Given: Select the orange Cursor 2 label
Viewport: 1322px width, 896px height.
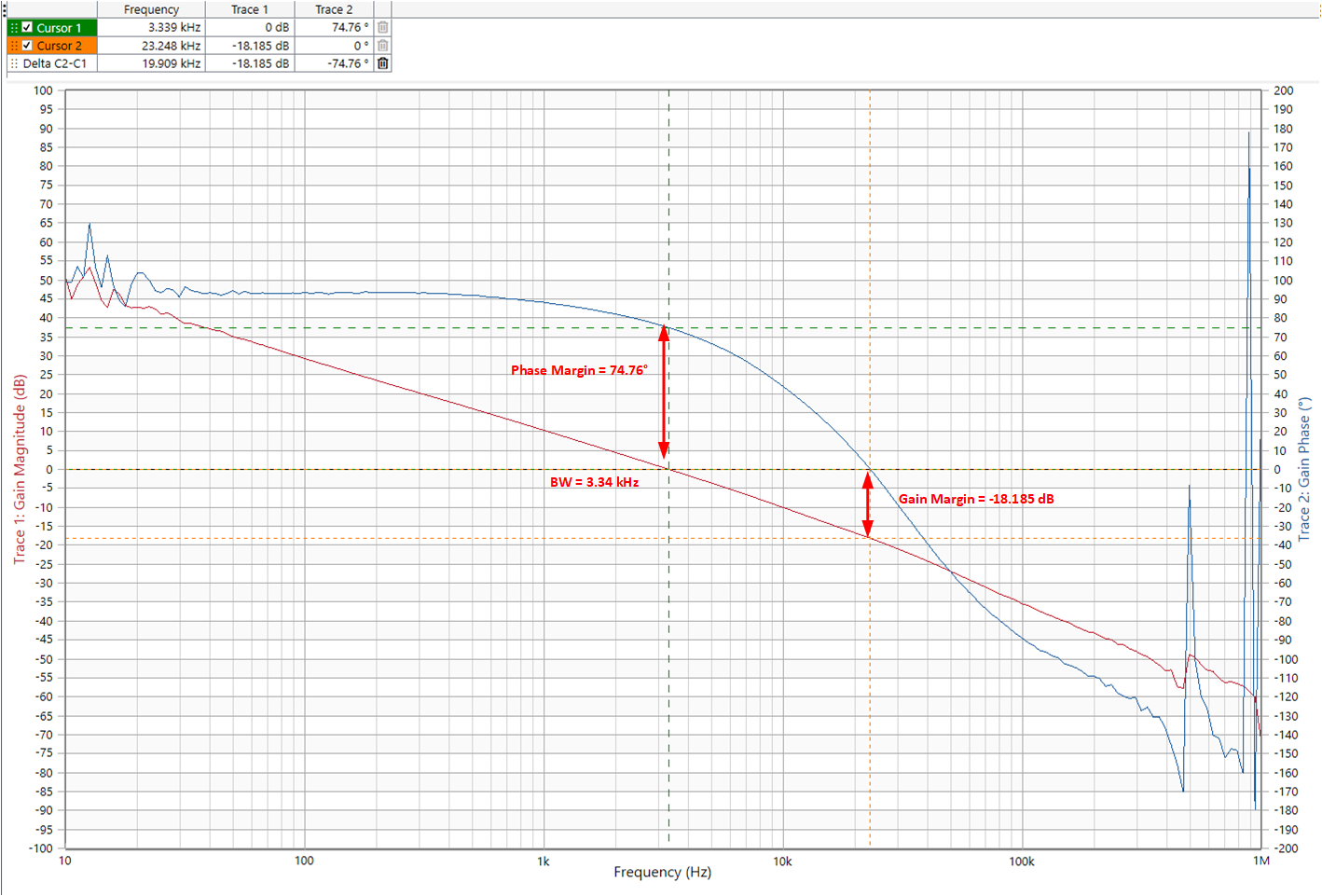Looking at the screenshot, I should tap(59, 46).
